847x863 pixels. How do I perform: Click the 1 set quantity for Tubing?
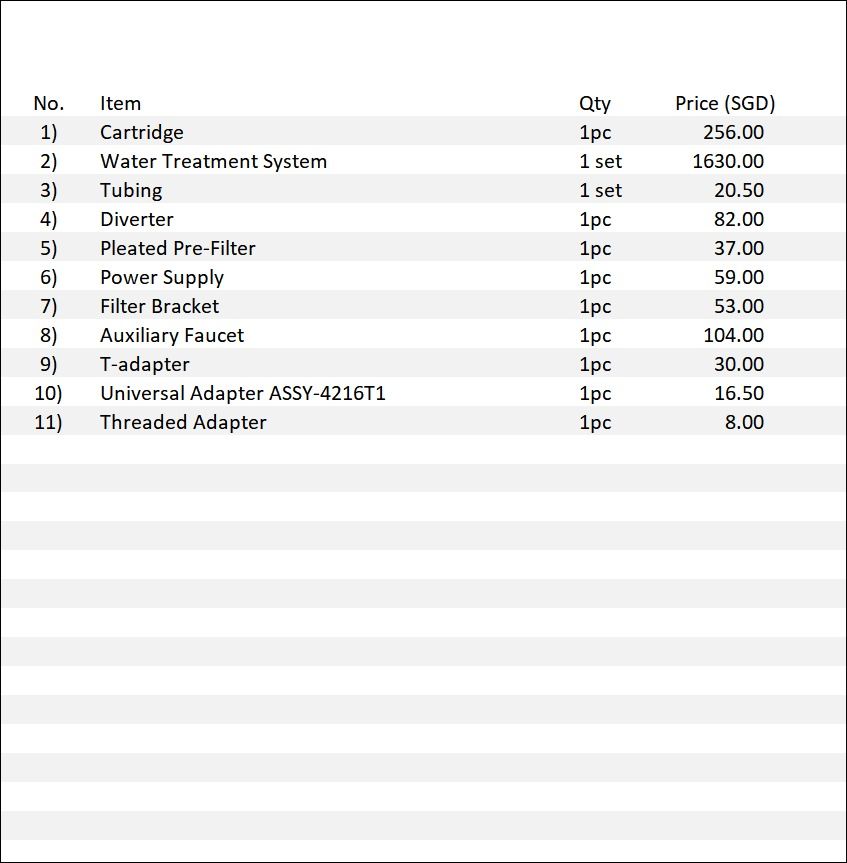coord(600,190)
